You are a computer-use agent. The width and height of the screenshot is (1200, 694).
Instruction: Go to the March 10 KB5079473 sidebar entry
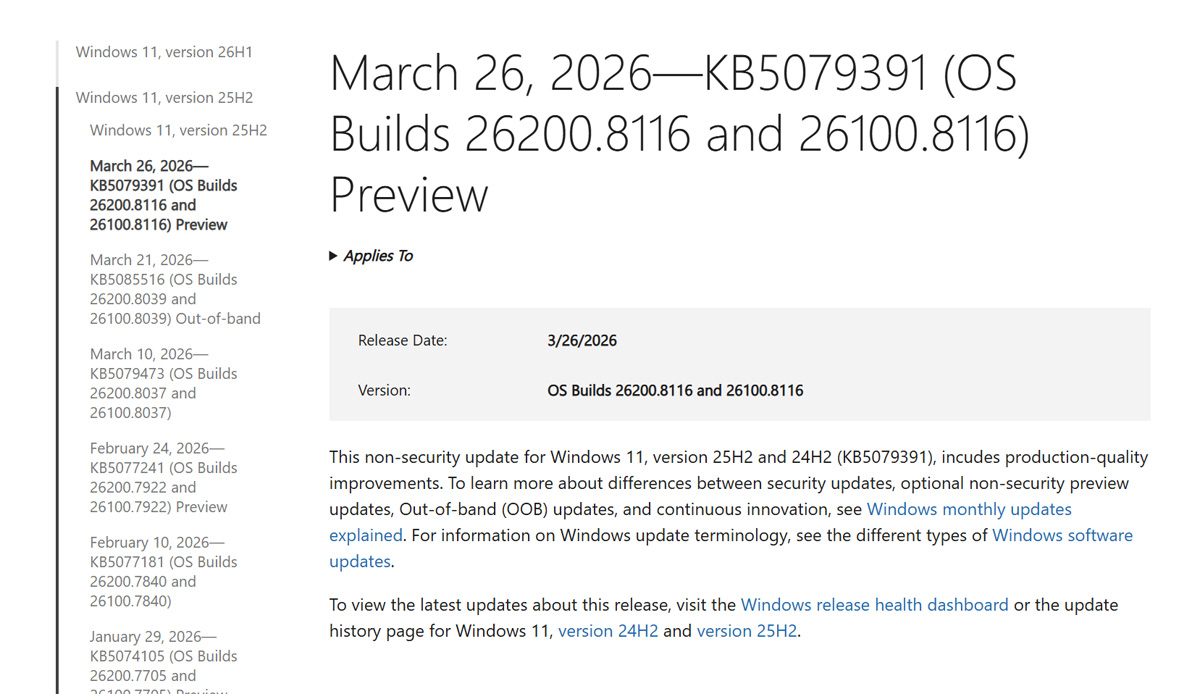[x=164, y=383]
